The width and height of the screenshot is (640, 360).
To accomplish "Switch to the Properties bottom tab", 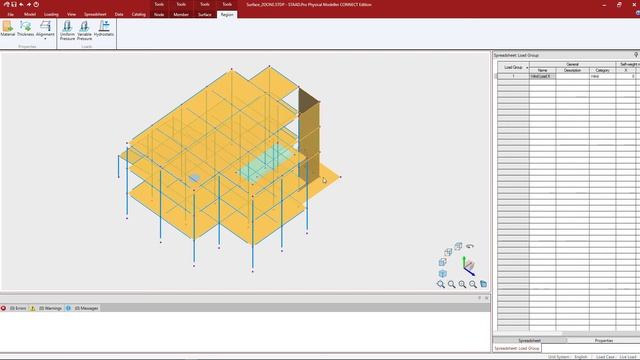I will 603,340.
